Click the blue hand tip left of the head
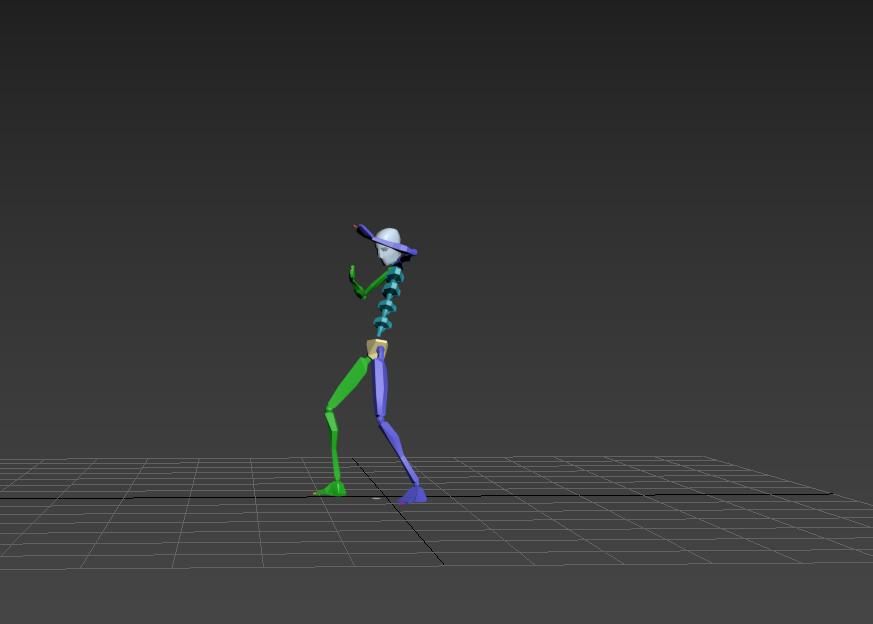This screenshot has width=873, height=624. tap(357, 230)
